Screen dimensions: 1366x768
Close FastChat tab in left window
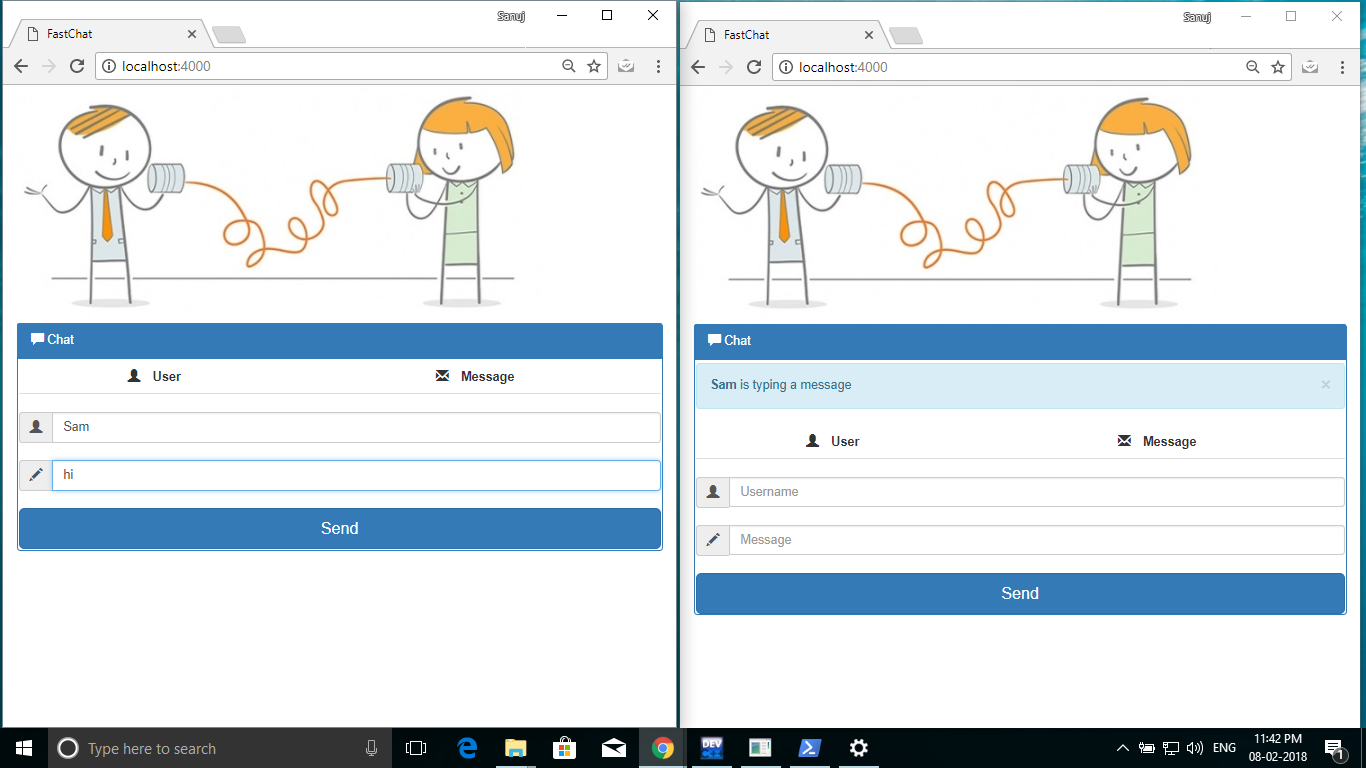click(x=191, y=33)
